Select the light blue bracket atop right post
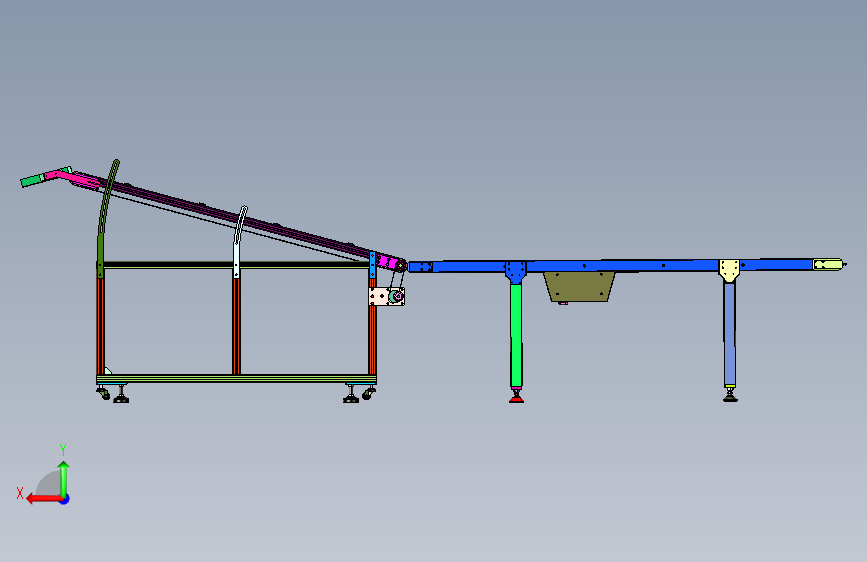867x562 pixels. tap(372, 264)
